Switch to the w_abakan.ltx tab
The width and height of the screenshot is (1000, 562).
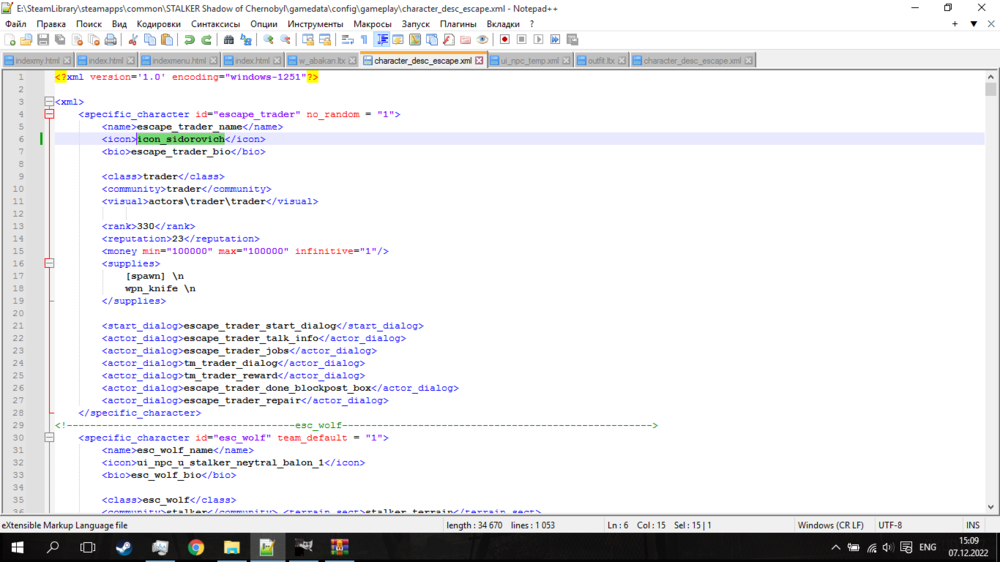click(x=321, y=61)
